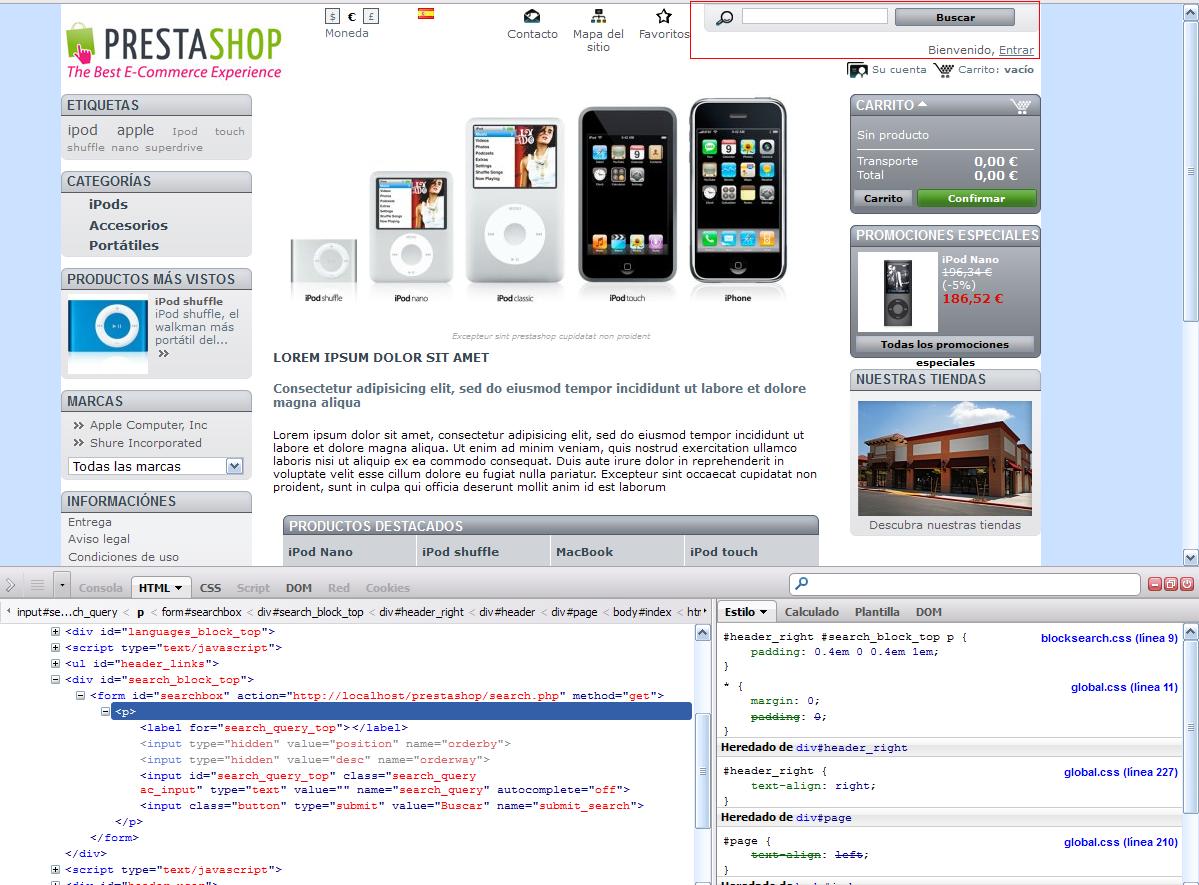
Task: Click the iPod Nano promotion thumbnail
Action: (x=898, y=291)
